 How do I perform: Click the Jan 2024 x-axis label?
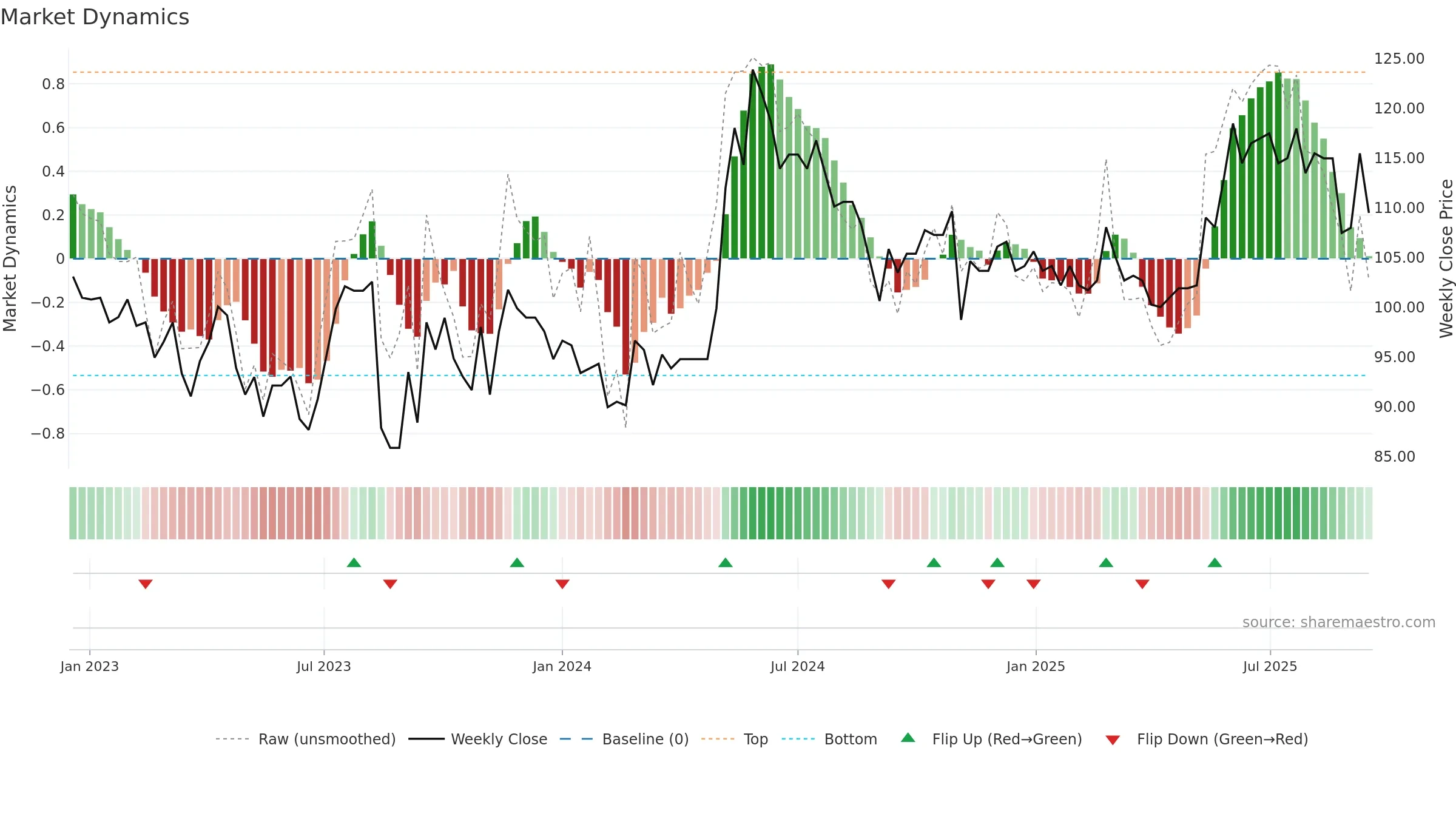tap(562, 666)
